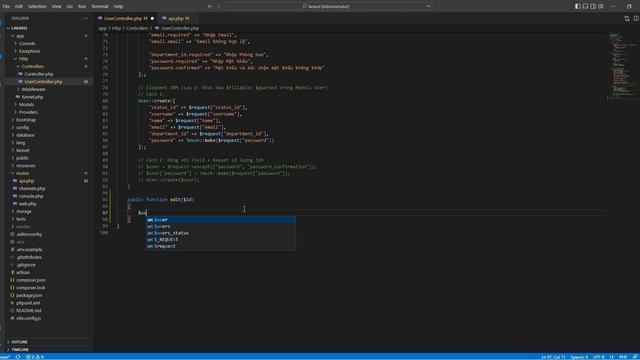Open channels.php under routes
640x360 pixels.
[31, 189]
